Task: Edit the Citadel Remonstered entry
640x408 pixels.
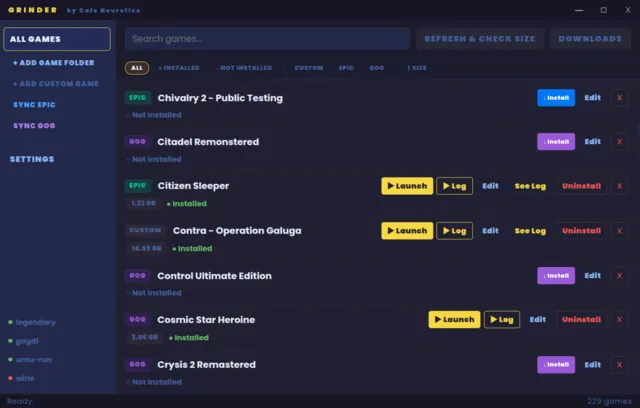Action: [593, 142]
